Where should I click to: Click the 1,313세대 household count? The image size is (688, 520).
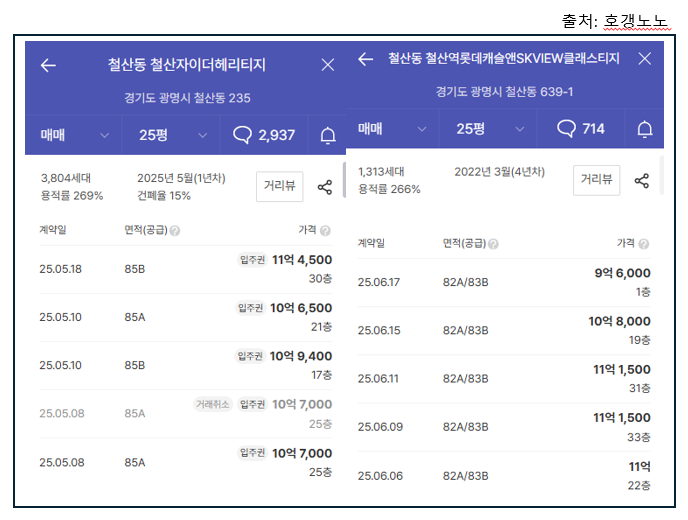point(381,172)
